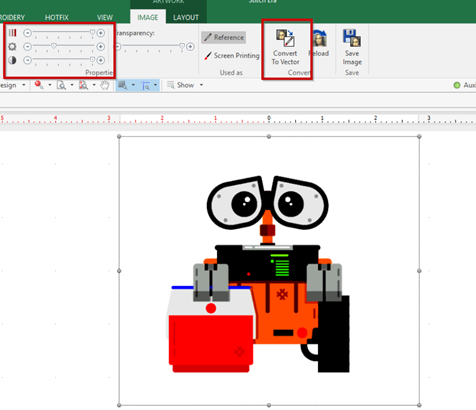Click the Reload image icon
This screenshot has width=476, height=410.
[x=319, y=38]
